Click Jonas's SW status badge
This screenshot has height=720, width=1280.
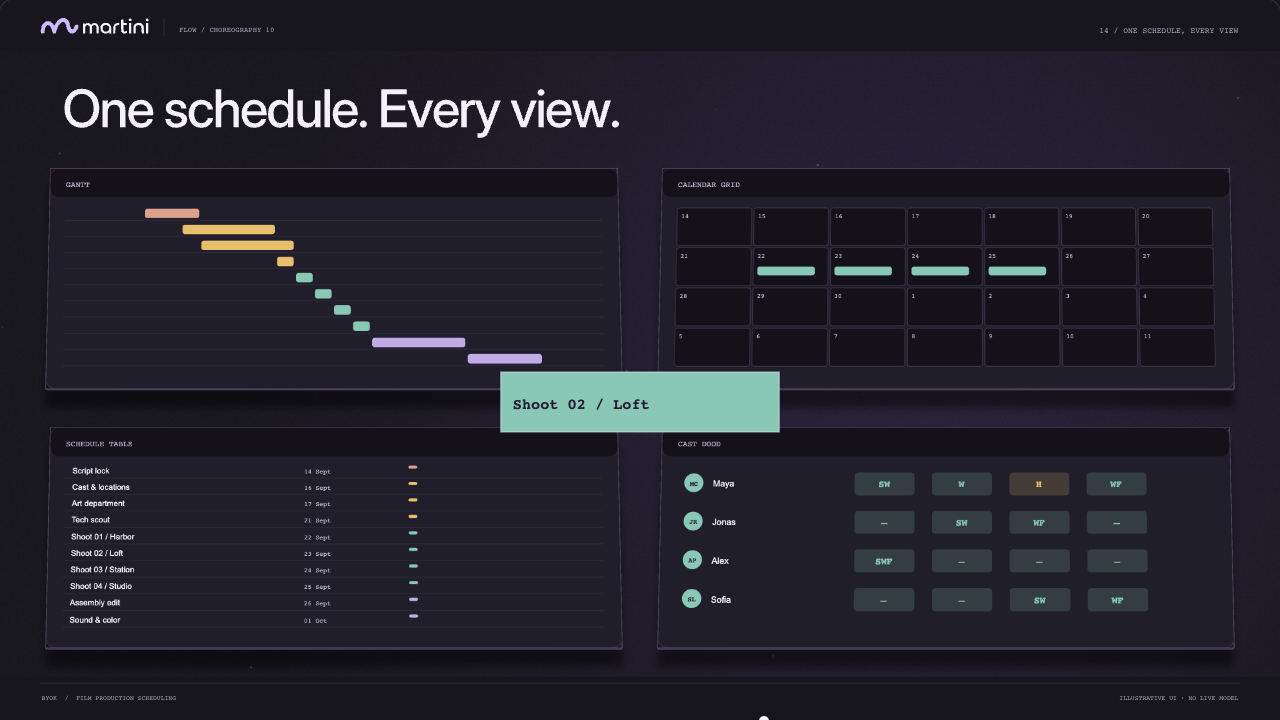pyautogui.click(x=962, y=522)
